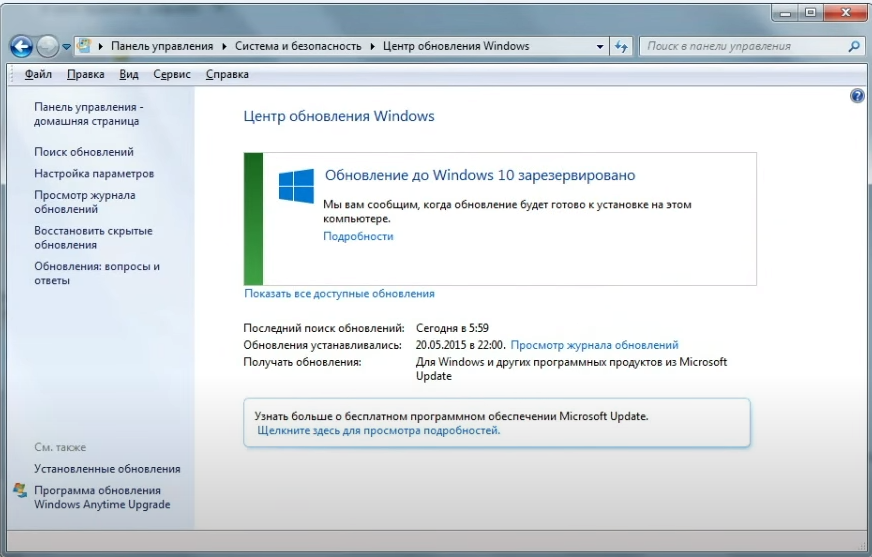This screenshot has width=872, height=557.
Task: Click Щелкните здесь для просмотра подробностей
Action: coord(379,430)
